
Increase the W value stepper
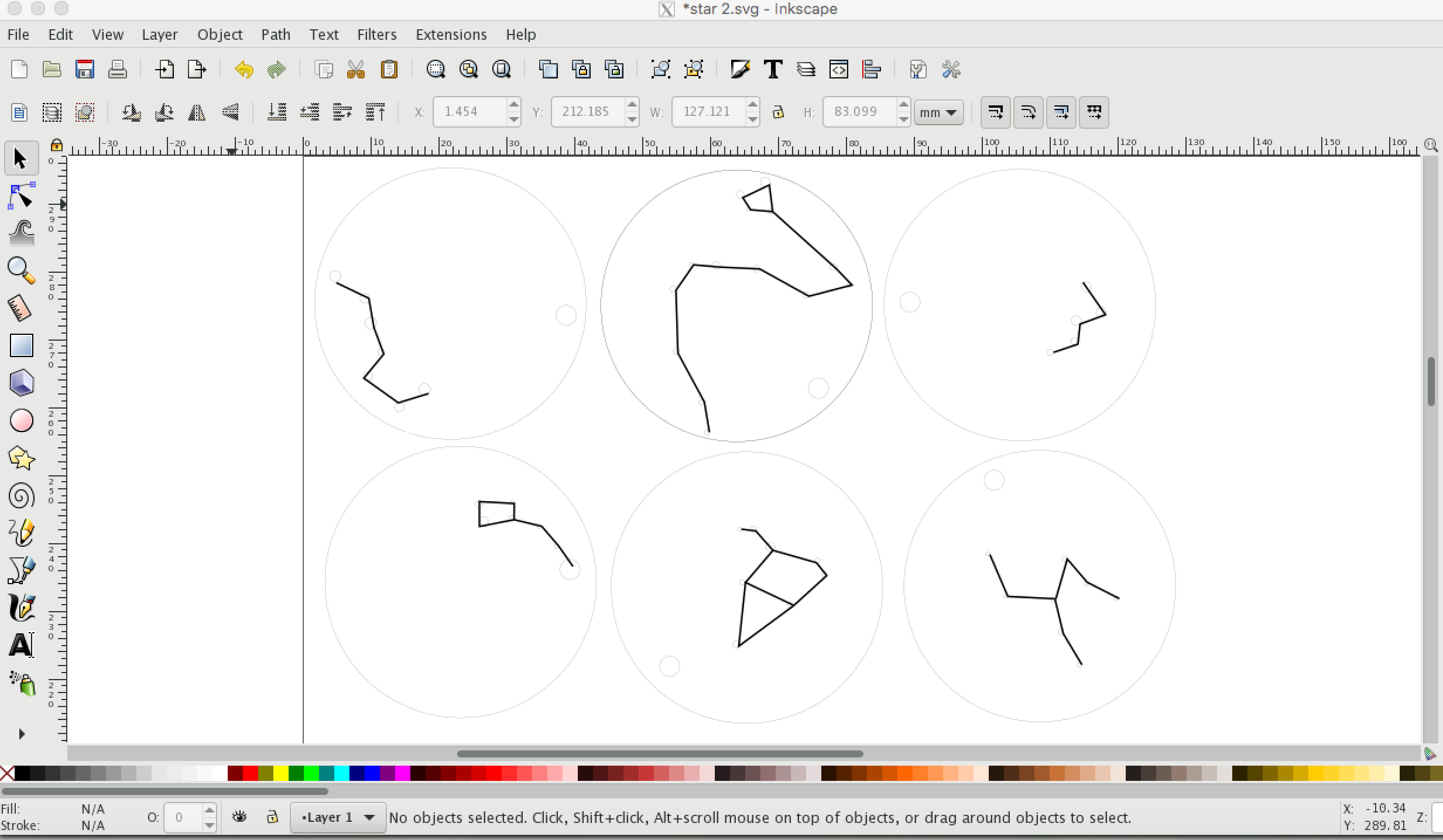(x=752, y=105)
